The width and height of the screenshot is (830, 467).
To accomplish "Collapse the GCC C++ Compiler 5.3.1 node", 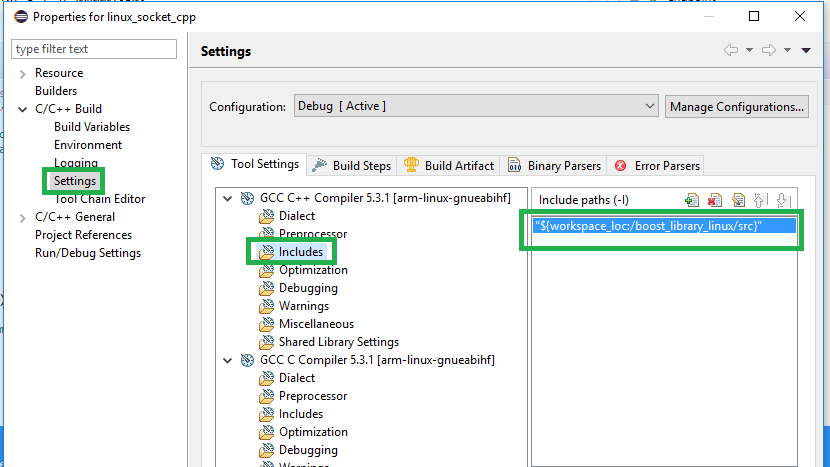I will point(230,198).
